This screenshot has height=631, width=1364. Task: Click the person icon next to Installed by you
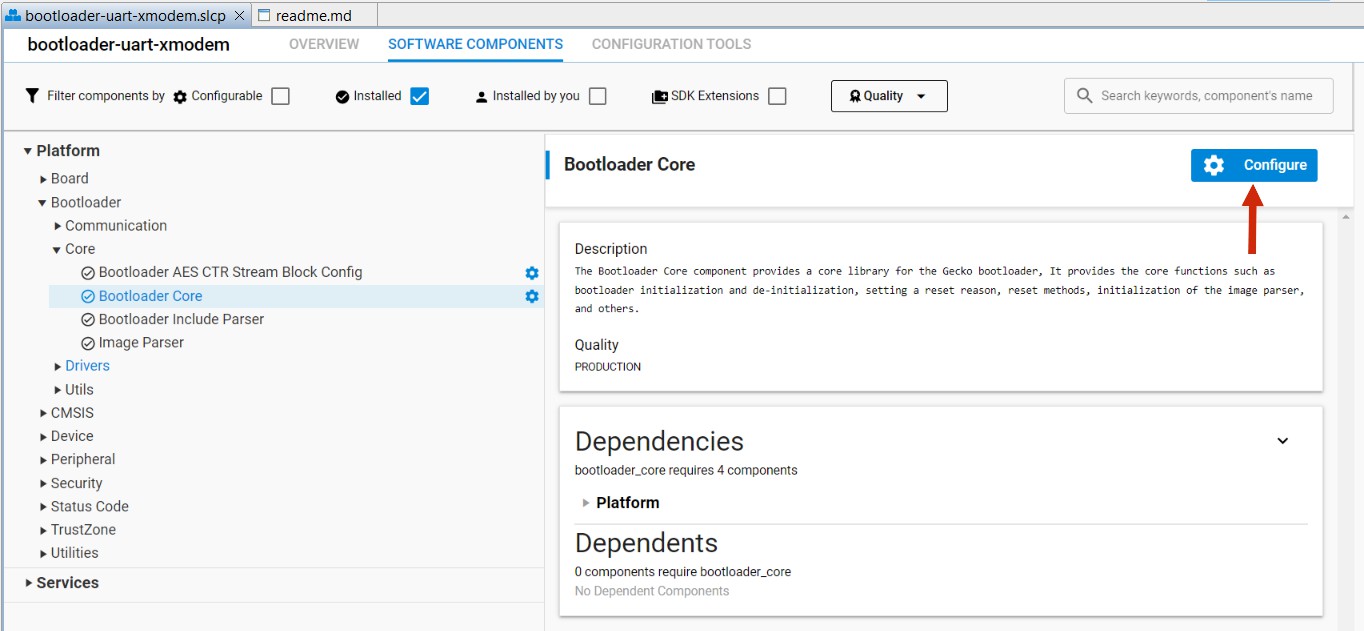pos(481,95)
